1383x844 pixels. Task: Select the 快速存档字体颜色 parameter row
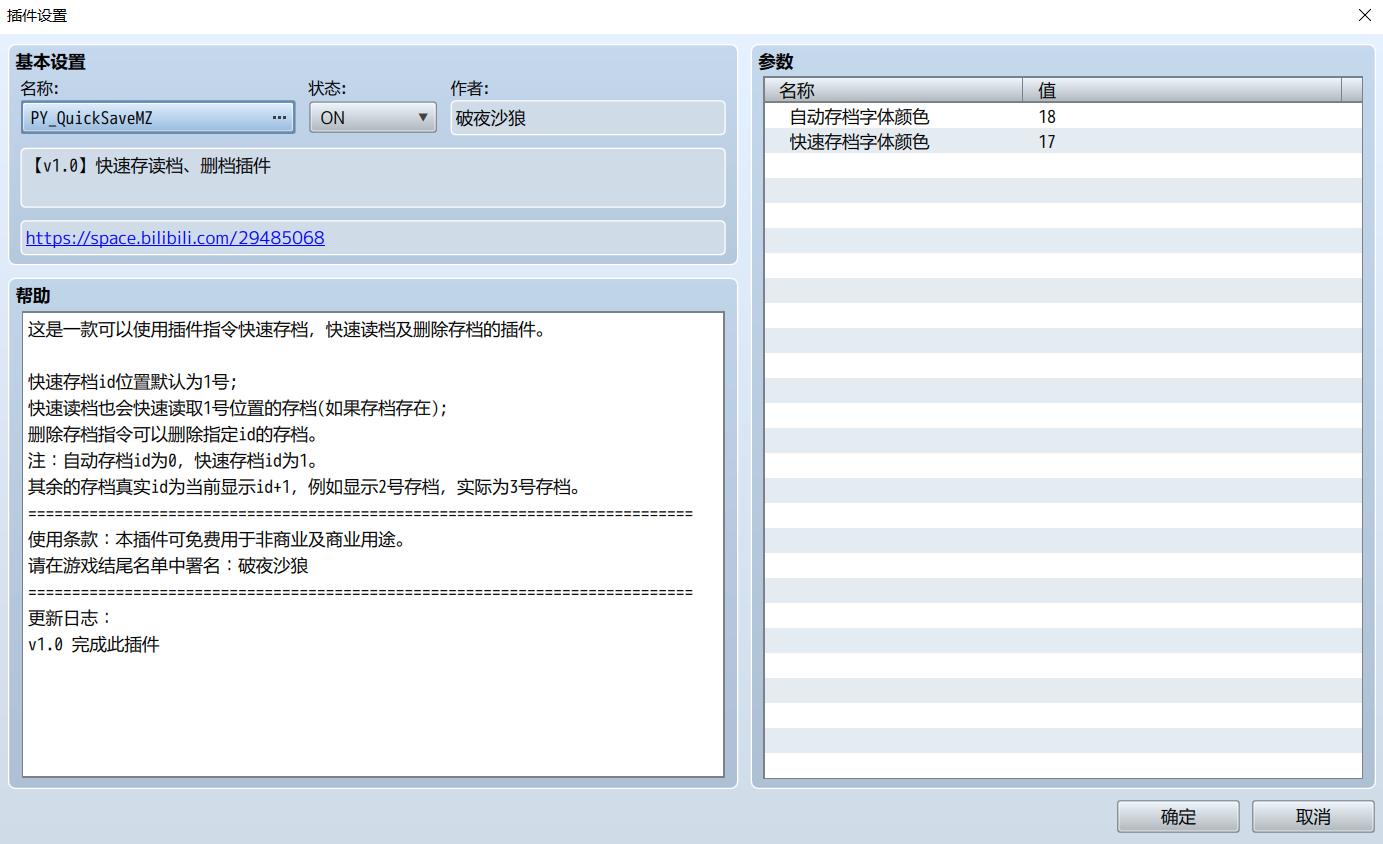[1063, 142]
